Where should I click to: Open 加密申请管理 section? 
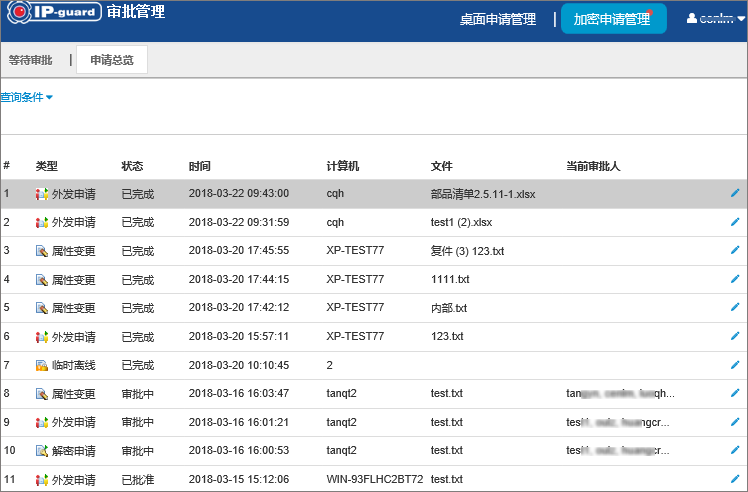(x=613, y=19)
